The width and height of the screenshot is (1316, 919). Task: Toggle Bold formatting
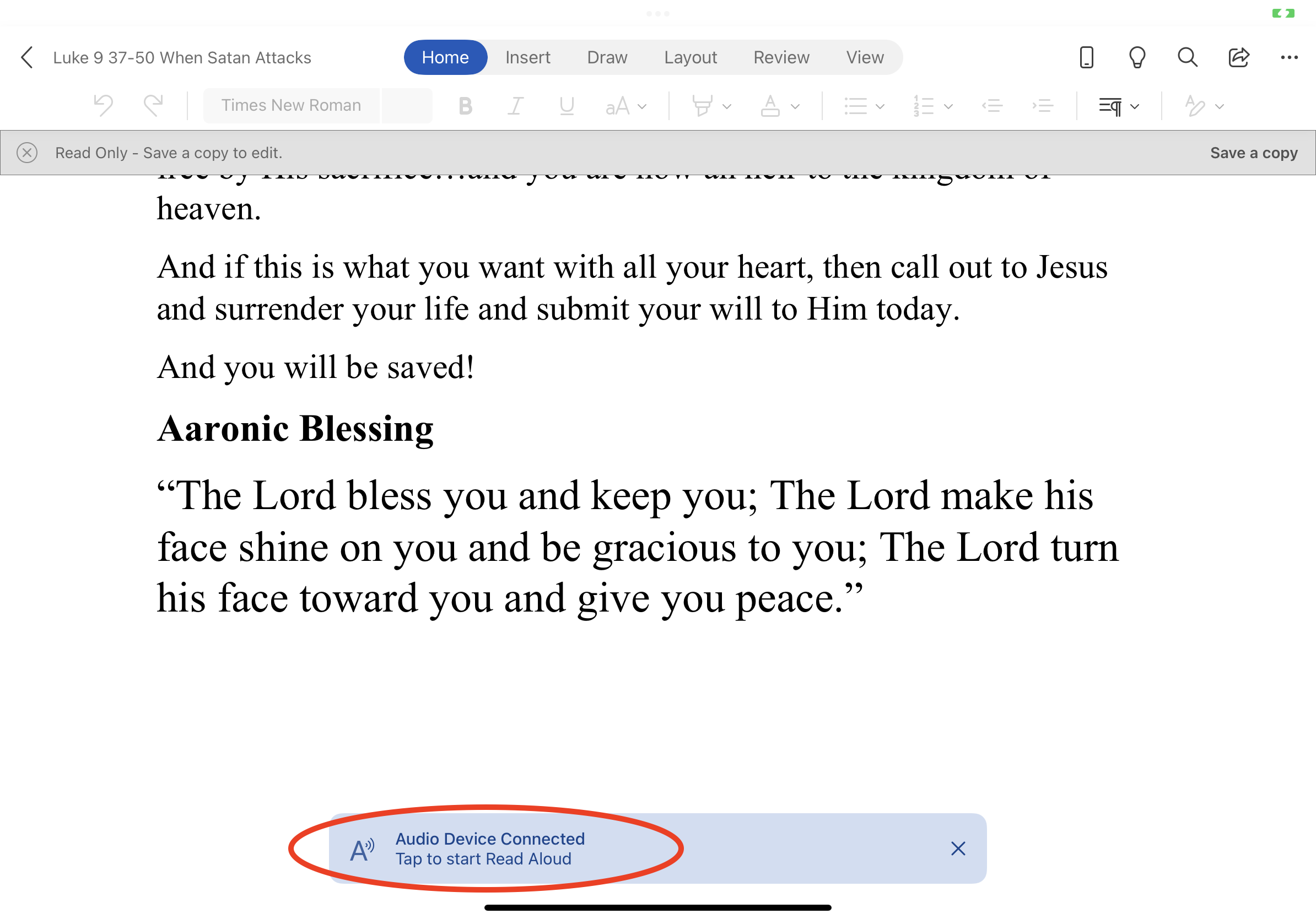coord(466,106)
